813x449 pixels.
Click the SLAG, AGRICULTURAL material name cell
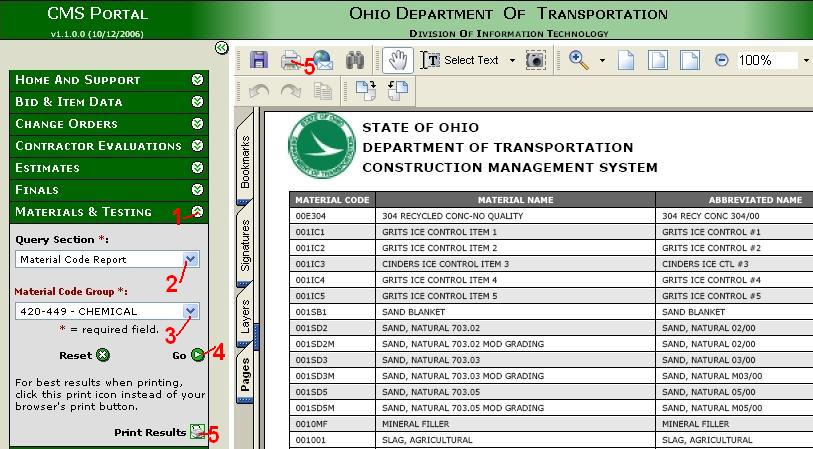tap(515, 440)
